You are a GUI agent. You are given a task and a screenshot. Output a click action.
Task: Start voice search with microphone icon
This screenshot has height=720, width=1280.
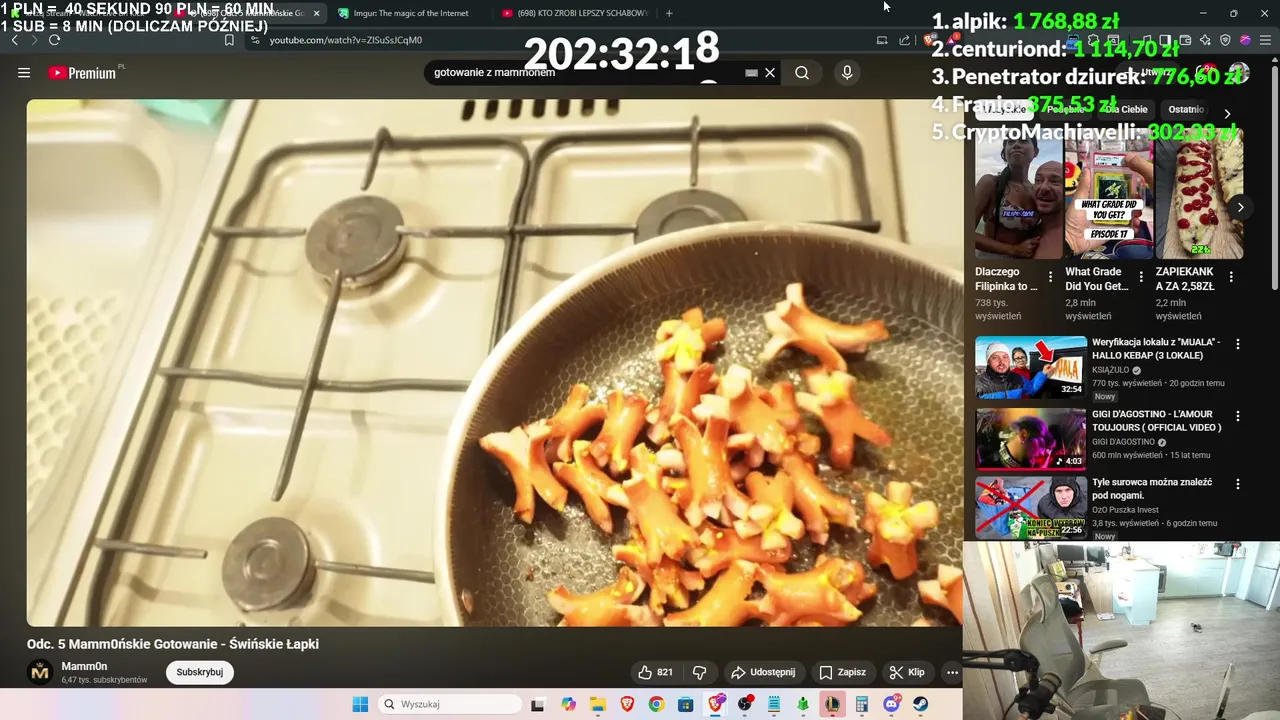[x=847, y=73]
